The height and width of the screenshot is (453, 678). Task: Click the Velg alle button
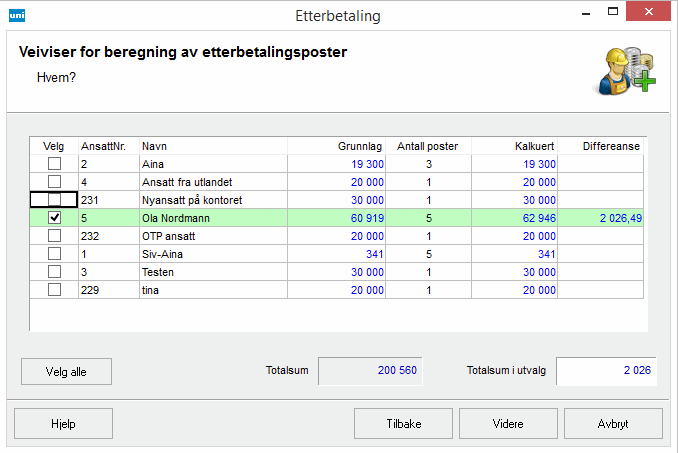pyautogui.click(x=66, y=372)
